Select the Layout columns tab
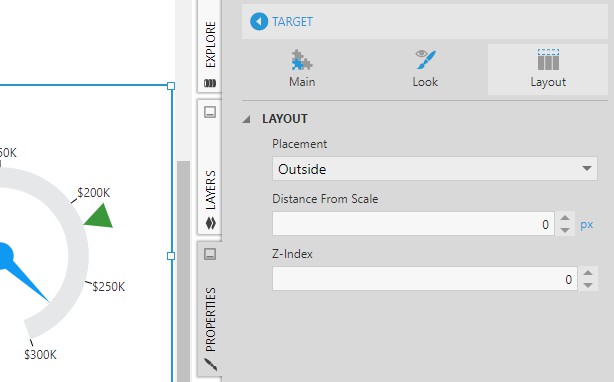 click(x=548, y=69)
